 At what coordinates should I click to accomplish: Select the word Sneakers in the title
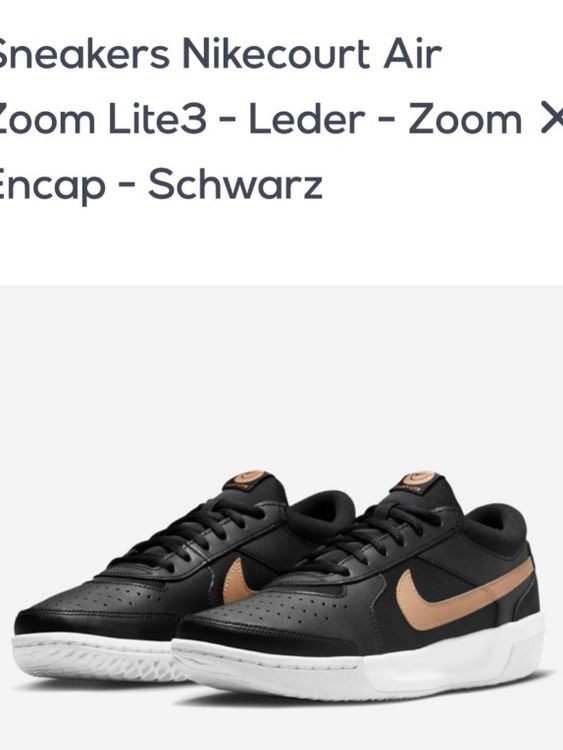[x=81, y=53]
